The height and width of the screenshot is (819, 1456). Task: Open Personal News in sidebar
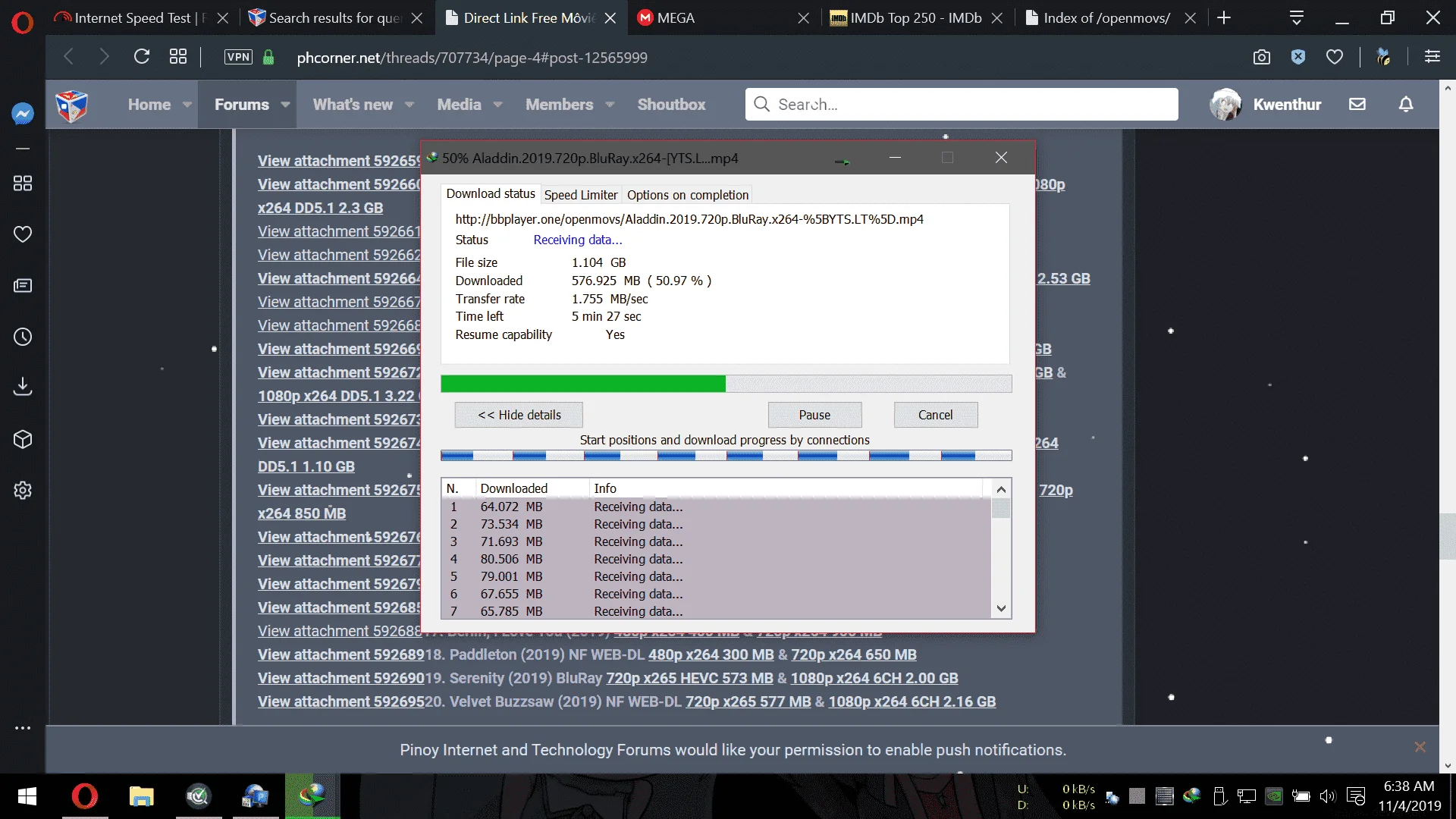pos(23,286)
